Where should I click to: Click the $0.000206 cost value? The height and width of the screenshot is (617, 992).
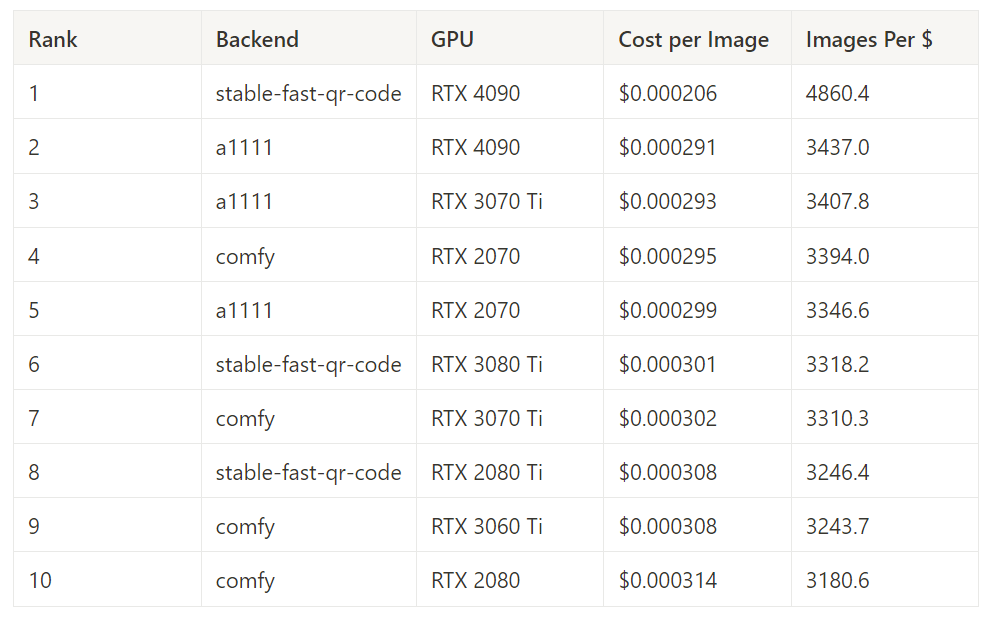[667, 94]
